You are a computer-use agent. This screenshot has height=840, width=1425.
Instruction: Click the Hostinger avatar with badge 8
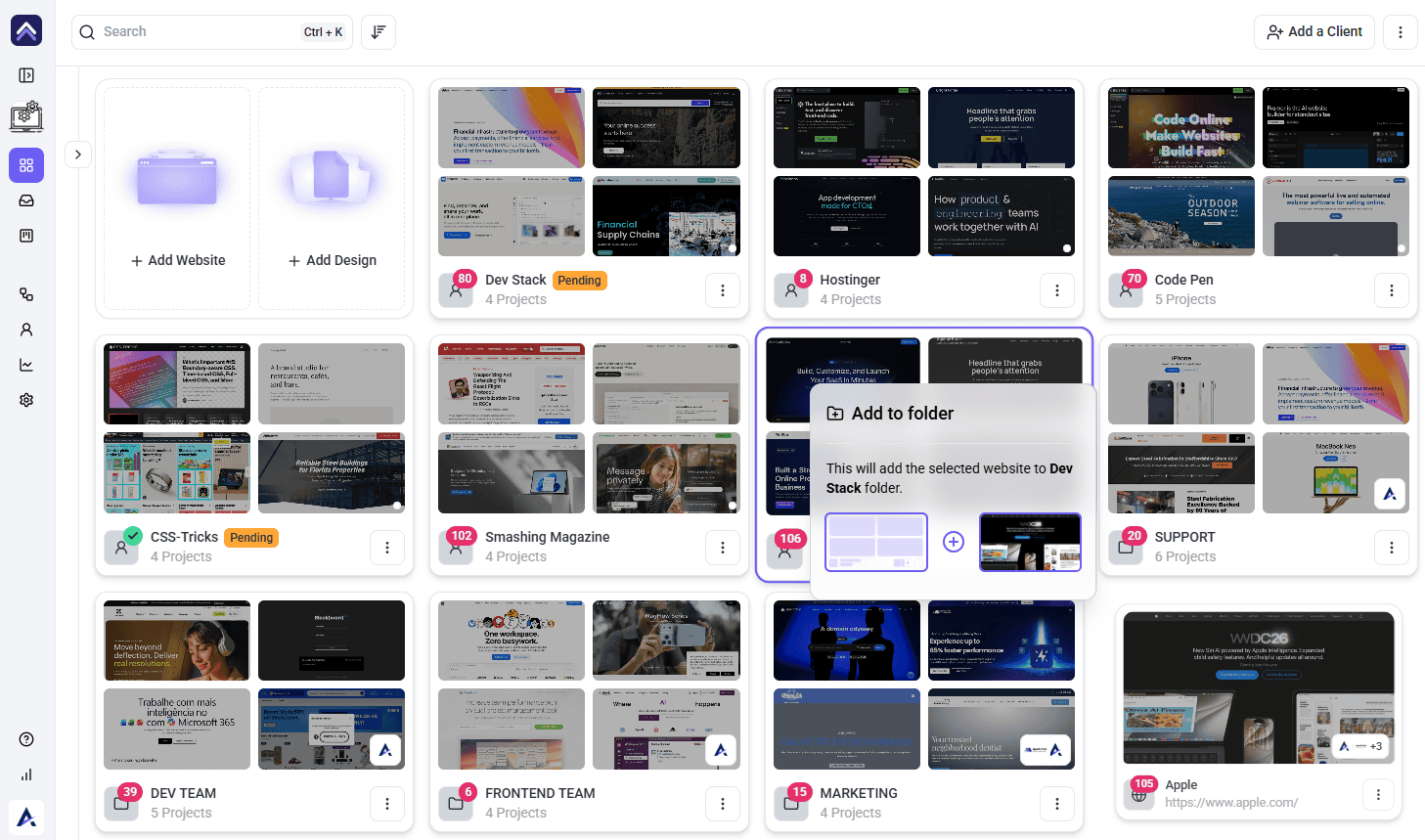click(x=790, y=290)
